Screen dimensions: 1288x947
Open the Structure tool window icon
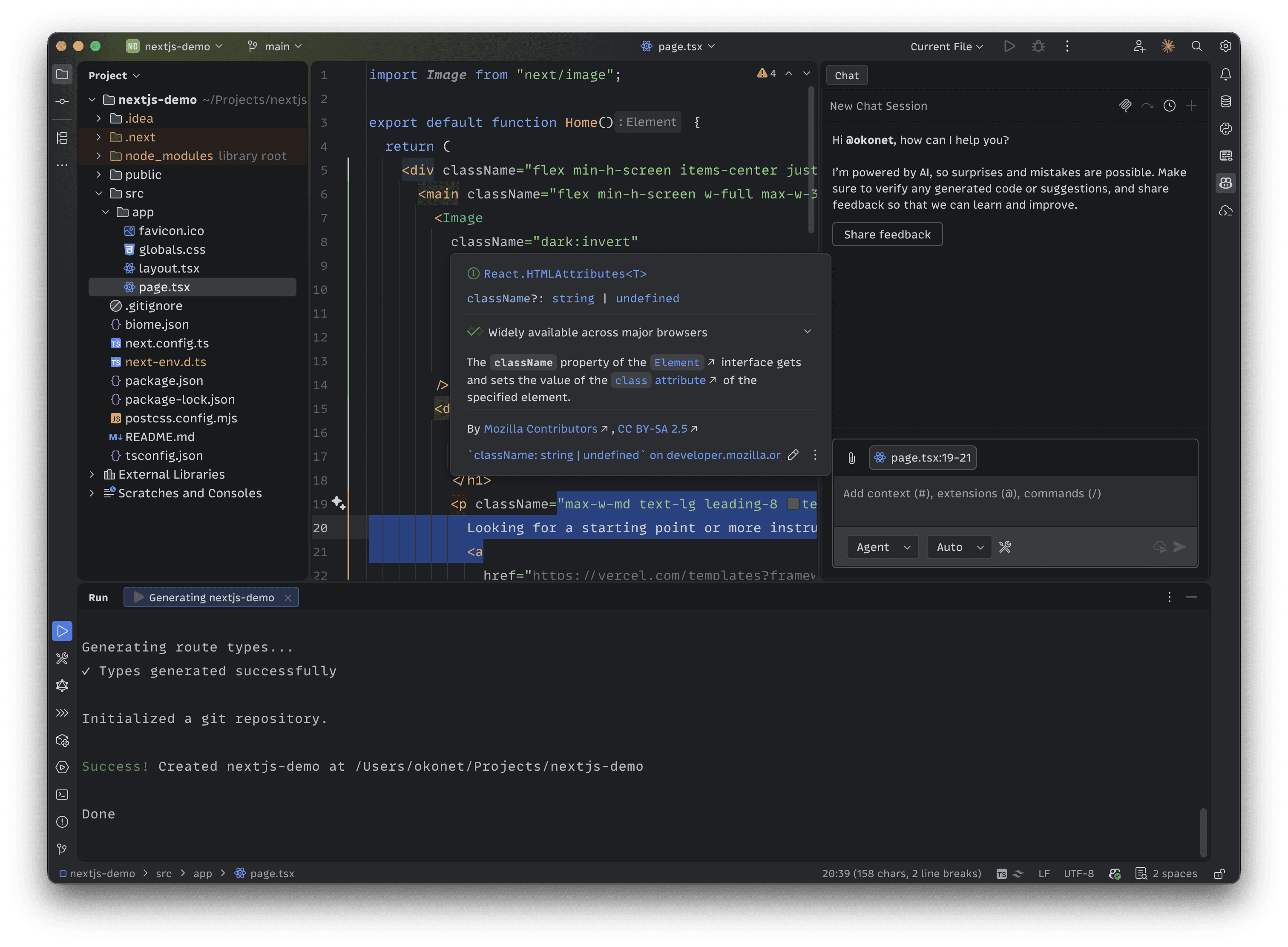62,138
